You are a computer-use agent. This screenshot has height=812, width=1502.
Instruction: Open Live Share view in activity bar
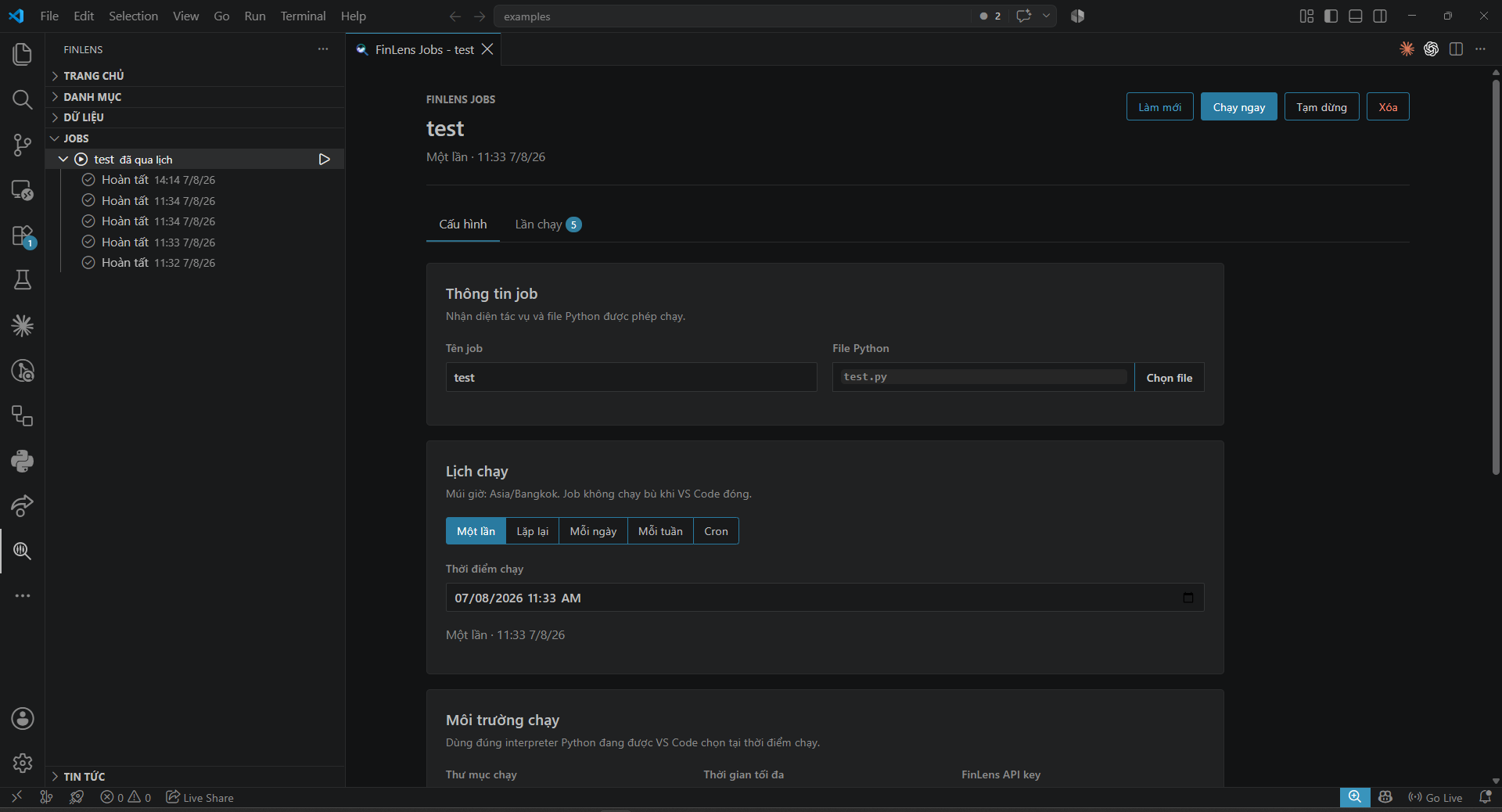(23, 506)
